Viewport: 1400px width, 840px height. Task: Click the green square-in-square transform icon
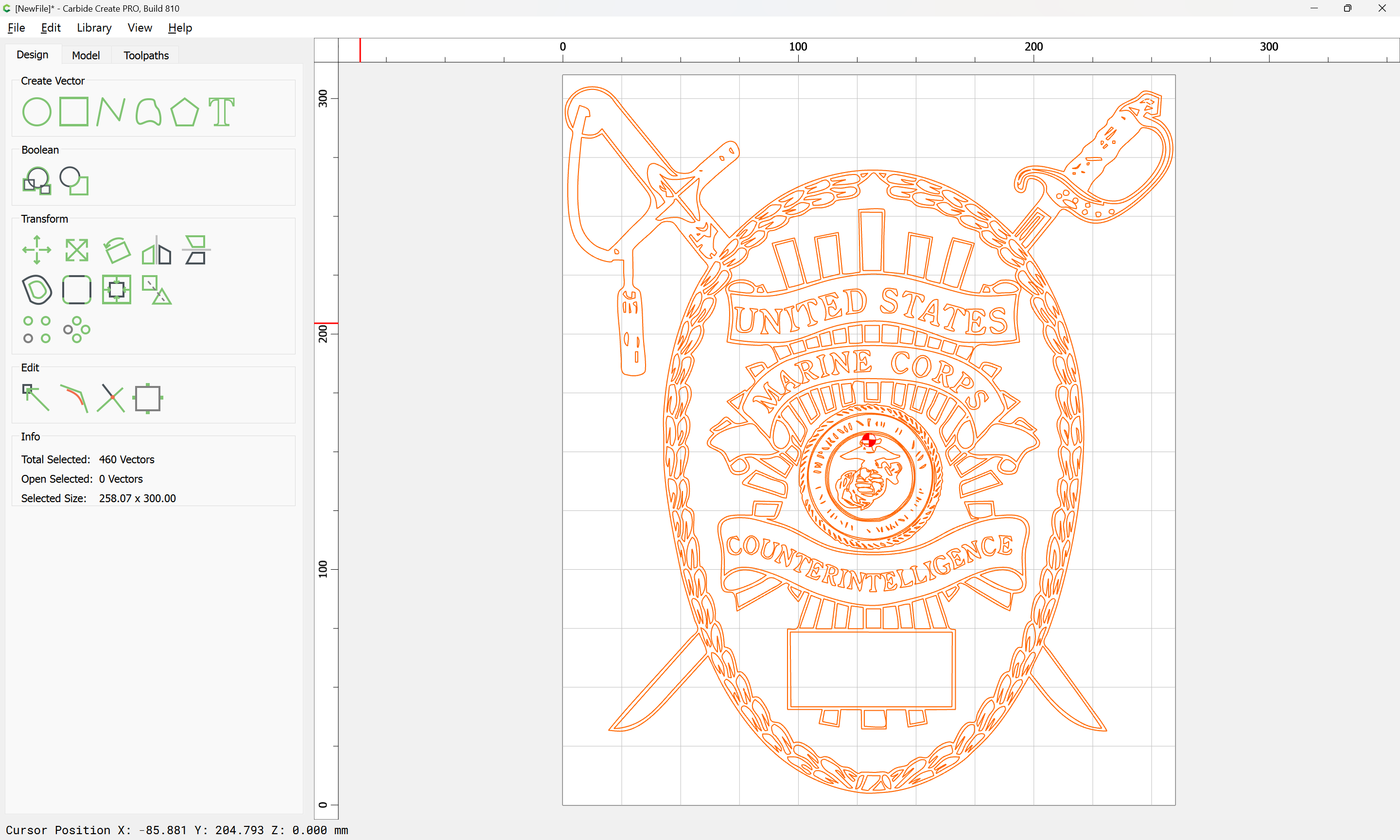pos(117,290)
